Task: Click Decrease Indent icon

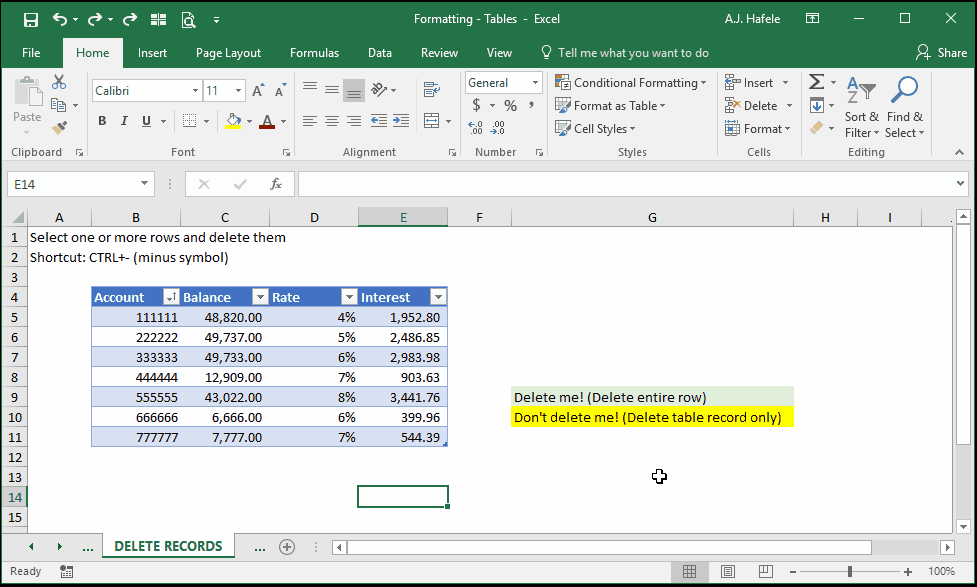Action: 379,120
